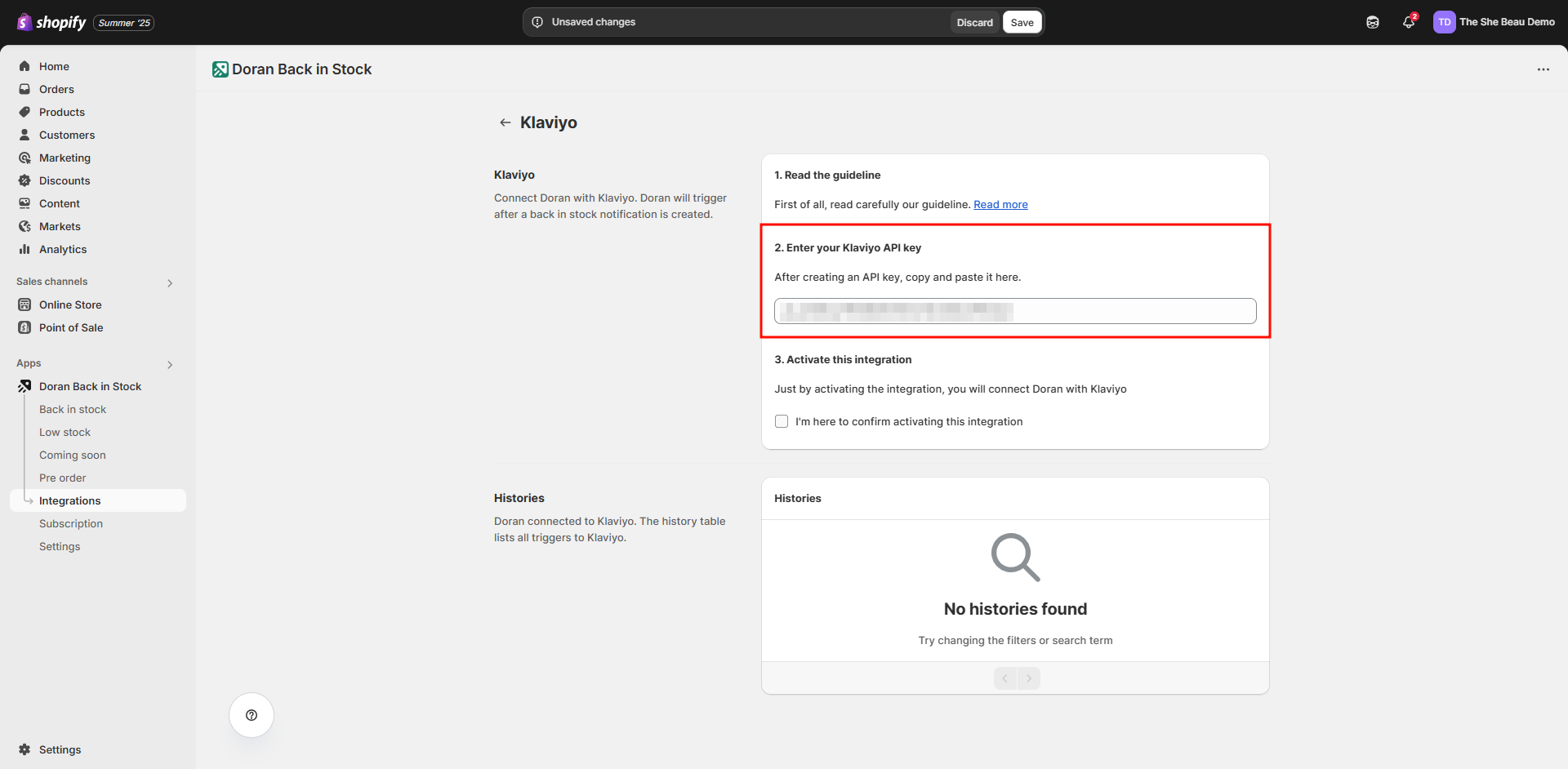The image size is (1568, 769).
Task: Open the Read more guideline link
Action: [1000, 204]
